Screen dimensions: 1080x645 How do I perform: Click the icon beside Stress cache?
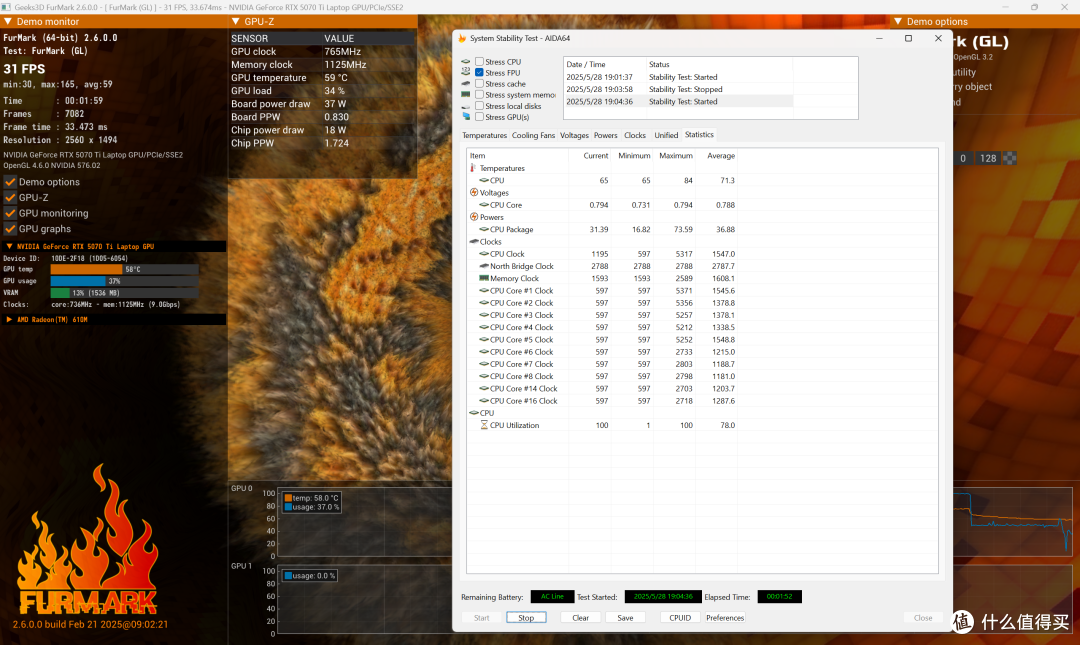click(x=466, y=83)
